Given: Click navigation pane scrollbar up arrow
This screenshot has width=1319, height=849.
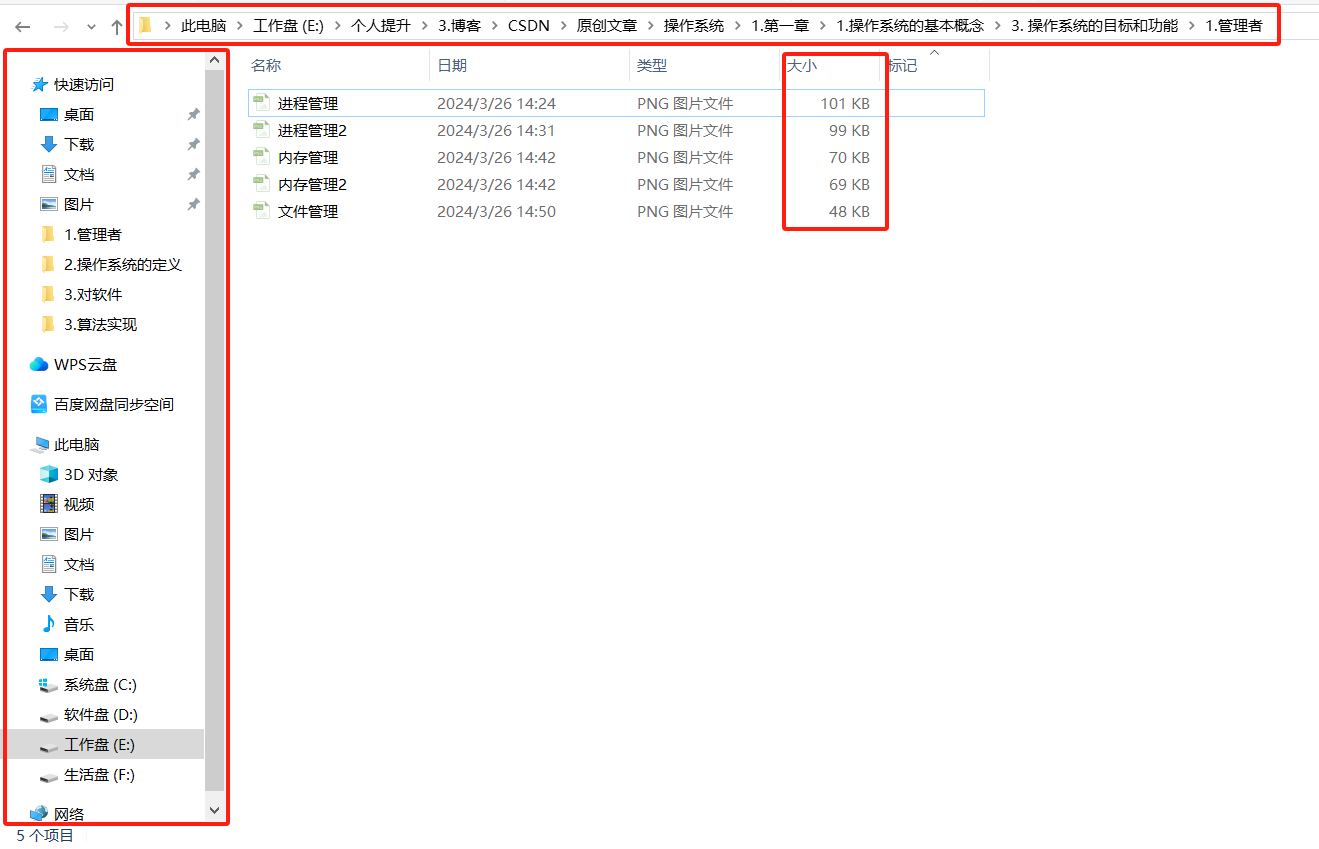Looking at the screenshot, I should pyautogui.click(x=215, y=61).
